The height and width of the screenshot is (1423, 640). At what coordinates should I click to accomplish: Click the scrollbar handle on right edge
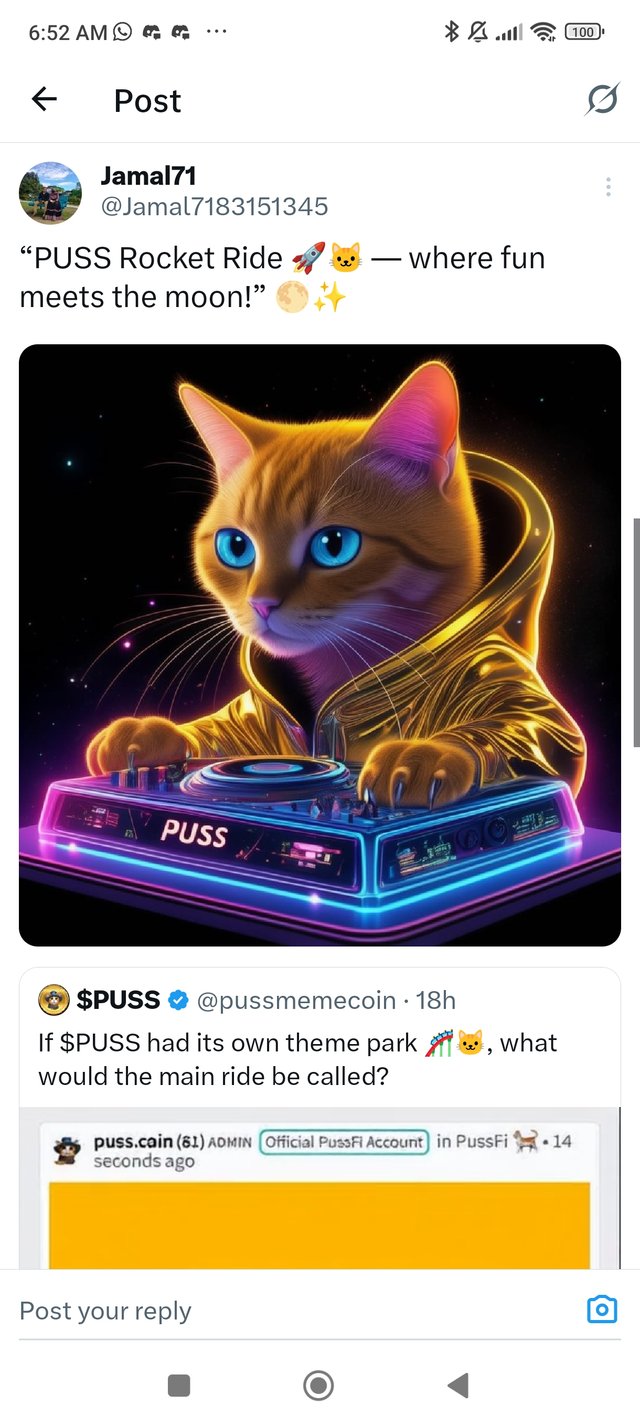(x=636, y=632)
